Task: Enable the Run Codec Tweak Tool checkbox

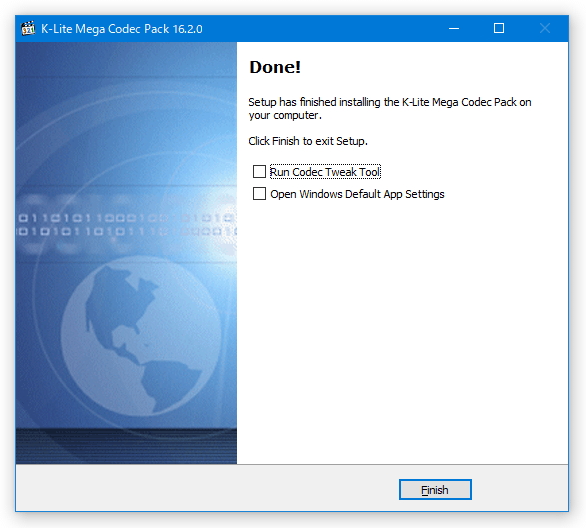Action: coord(259,172)
